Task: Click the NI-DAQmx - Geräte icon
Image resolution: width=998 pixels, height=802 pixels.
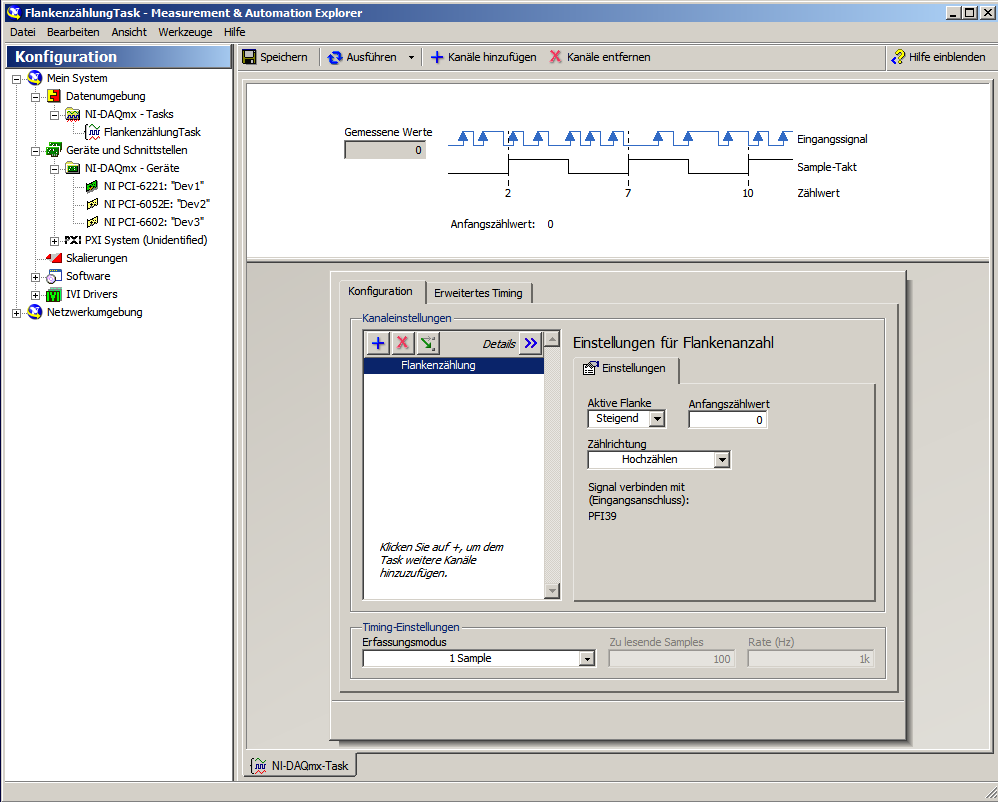Action: (73, 168)
